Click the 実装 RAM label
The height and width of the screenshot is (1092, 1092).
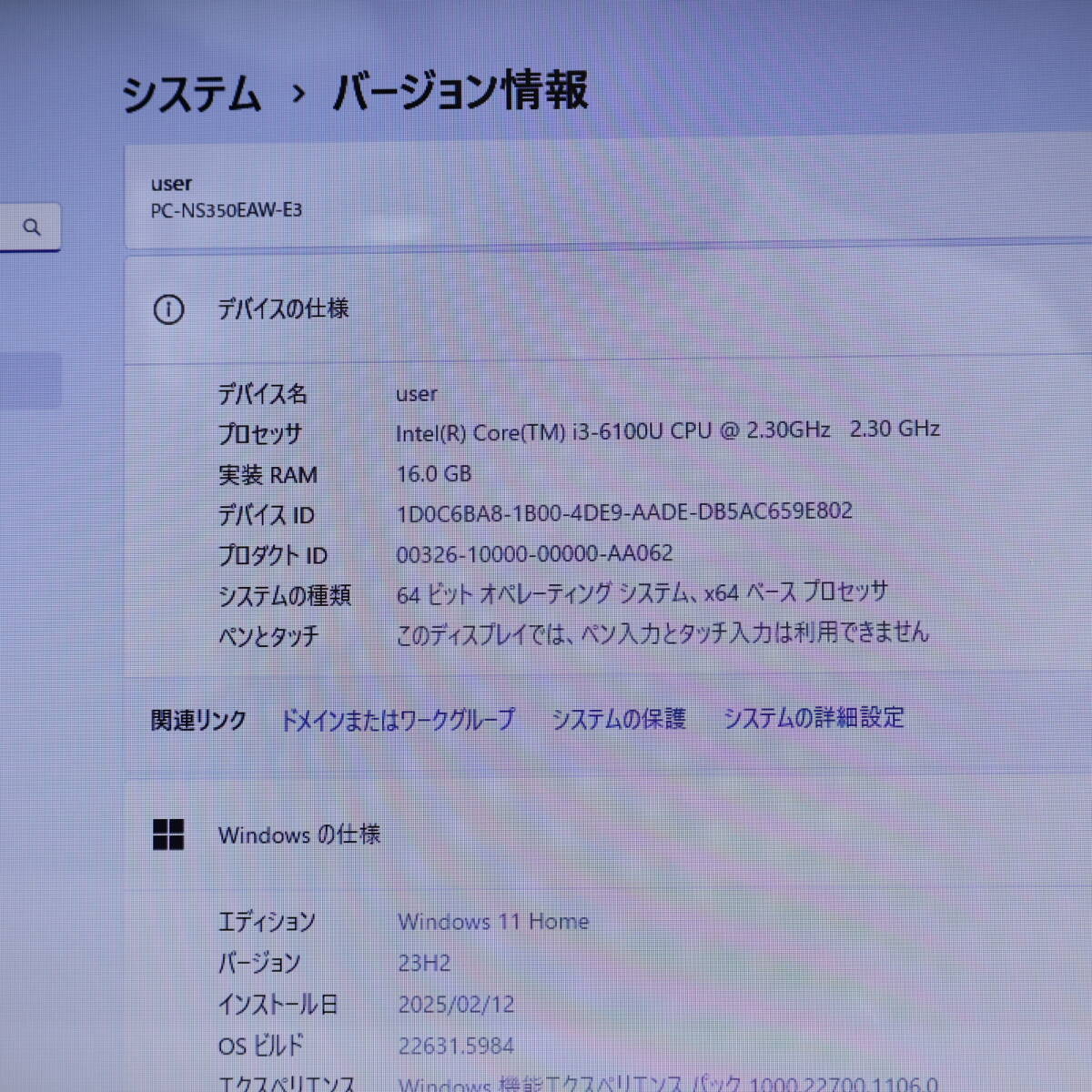coord(268,475)
